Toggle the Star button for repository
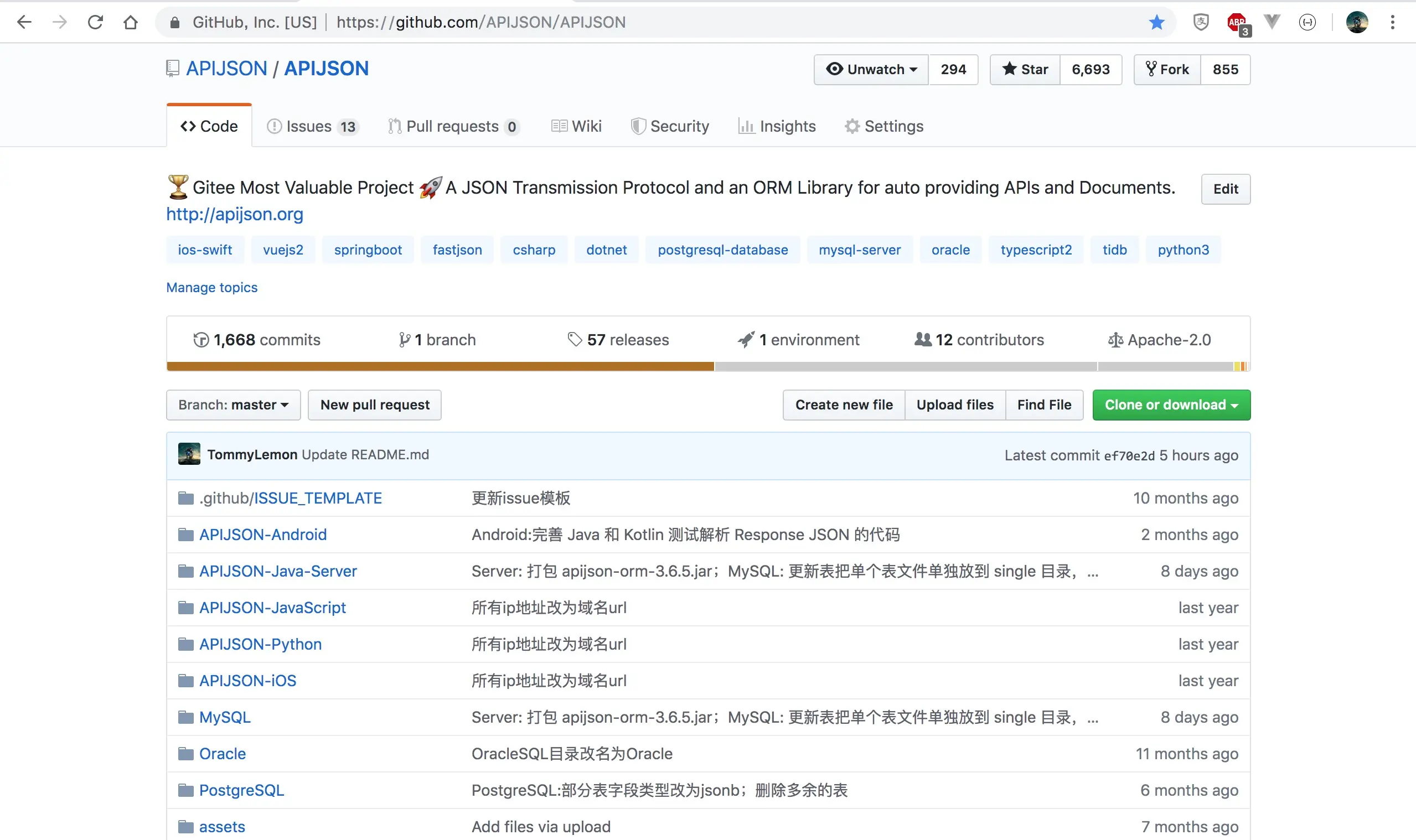This screenshot has width=1416, height=840. 1025,70
